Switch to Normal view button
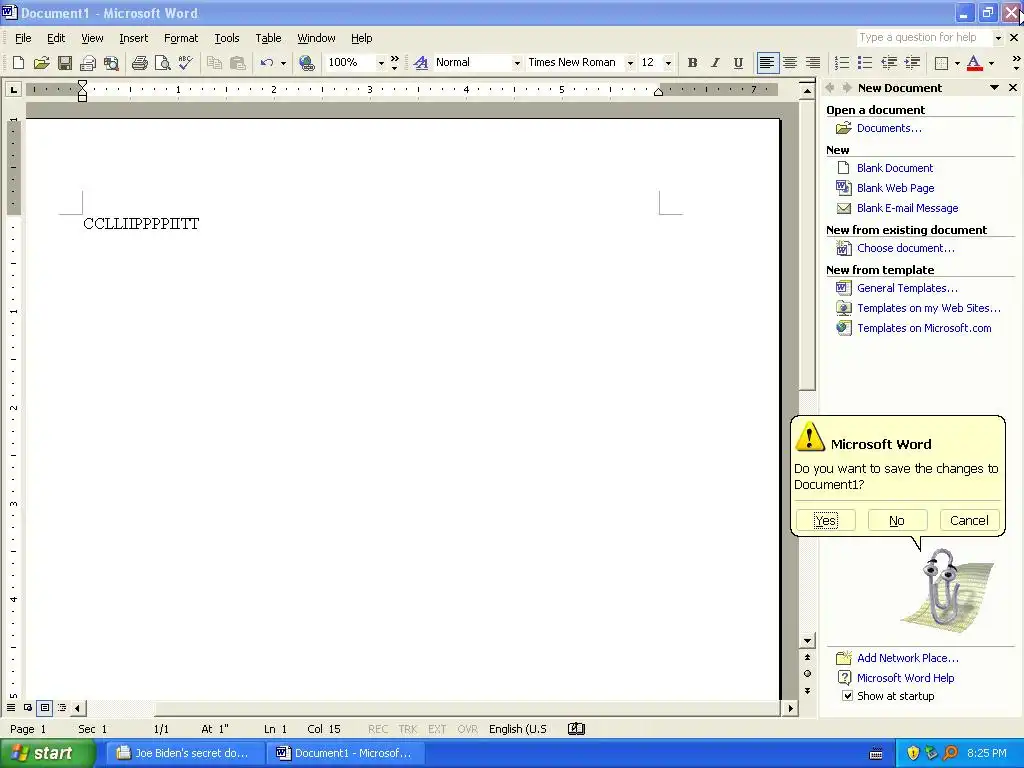 11,708
